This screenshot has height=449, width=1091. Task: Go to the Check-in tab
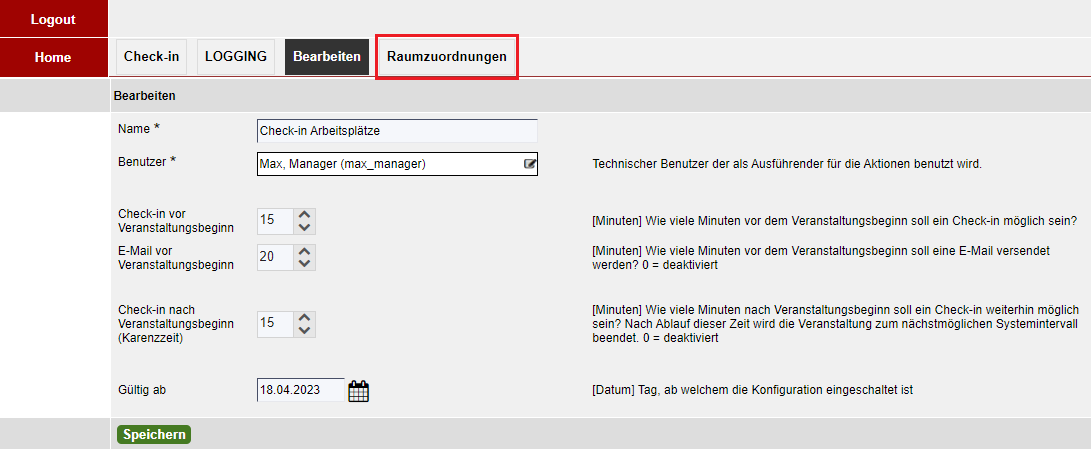click(152, 57)
